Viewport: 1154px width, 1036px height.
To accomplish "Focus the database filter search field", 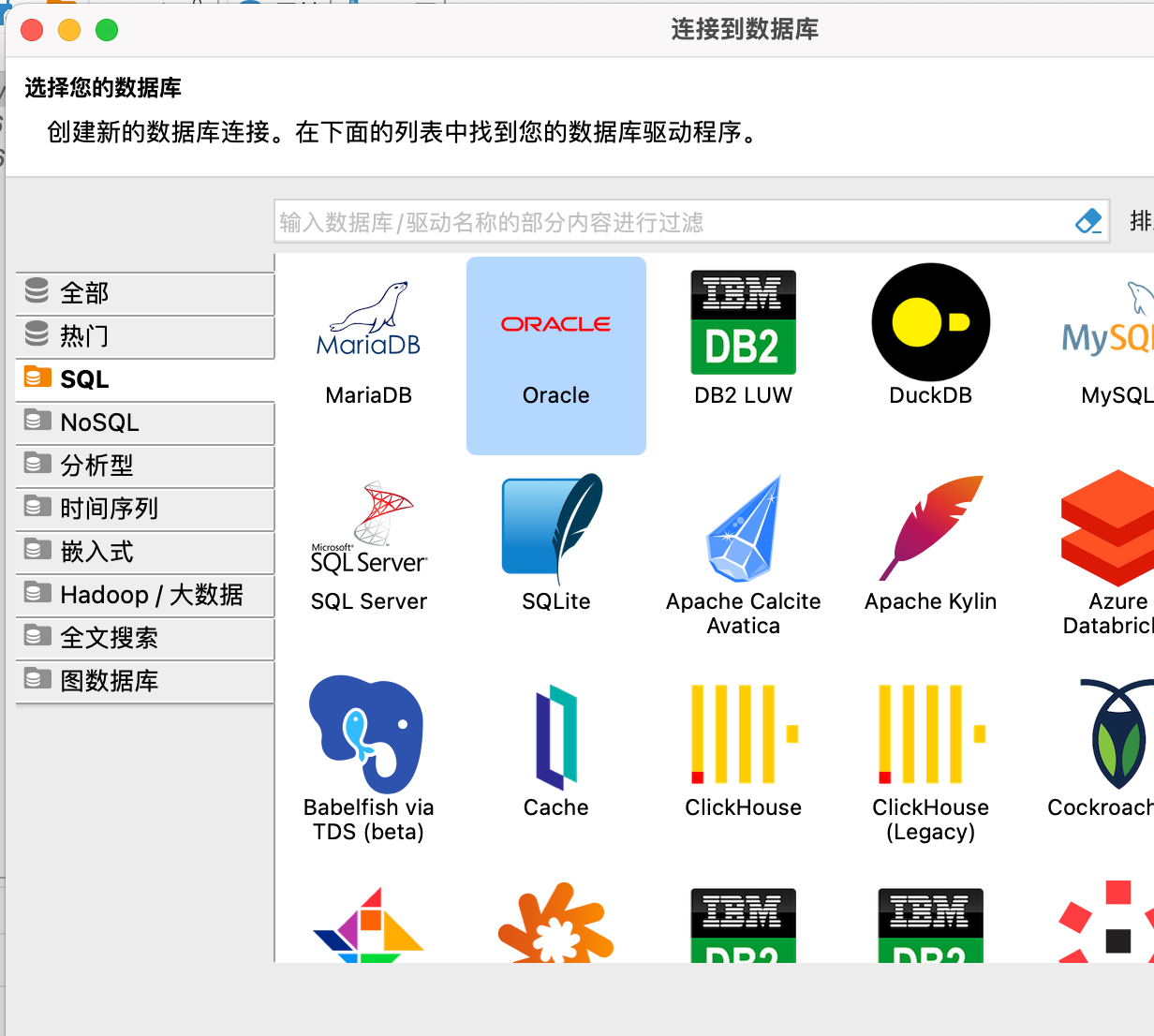I will (674, 222).
